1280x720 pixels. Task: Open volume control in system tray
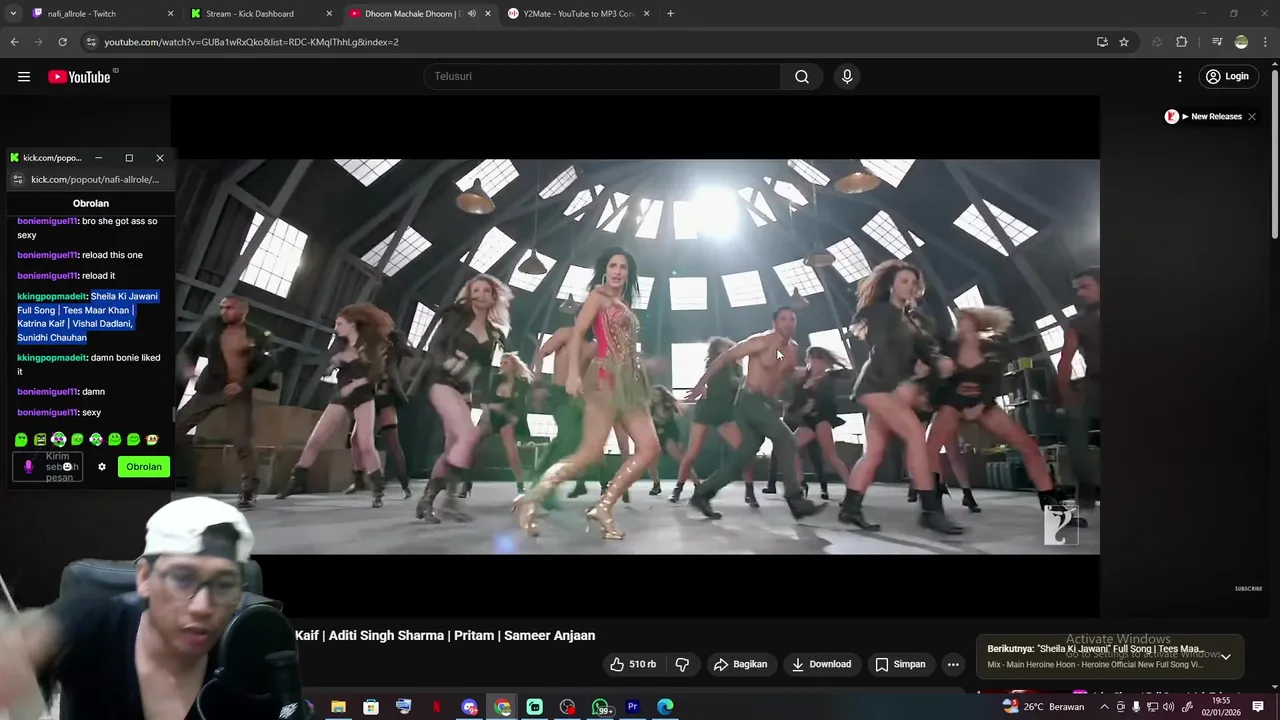tap(1168, 707)
